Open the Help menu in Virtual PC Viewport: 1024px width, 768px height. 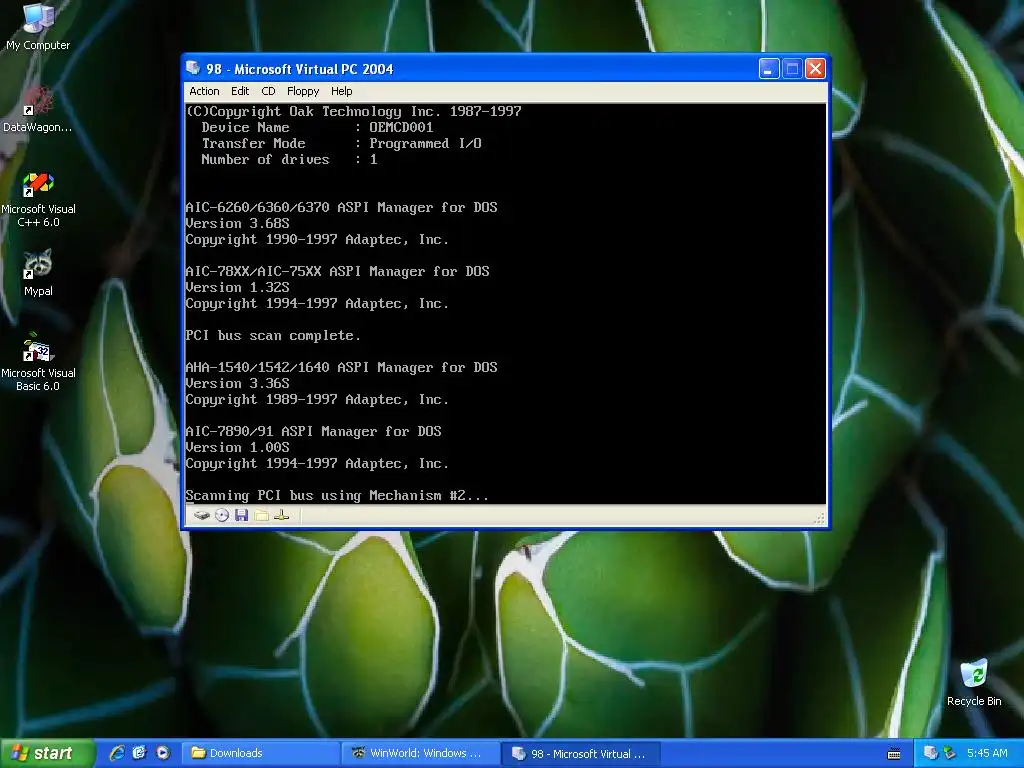click(341, 91)
